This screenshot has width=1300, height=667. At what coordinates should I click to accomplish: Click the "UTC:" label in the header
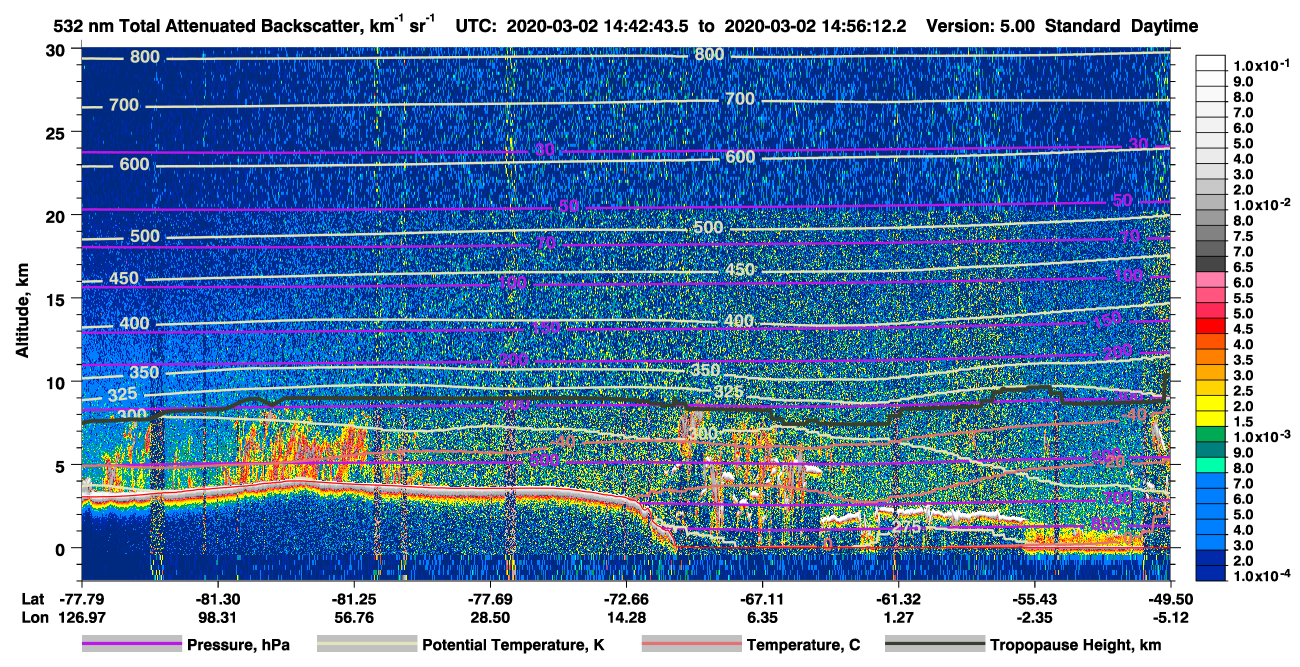[476, 26]
